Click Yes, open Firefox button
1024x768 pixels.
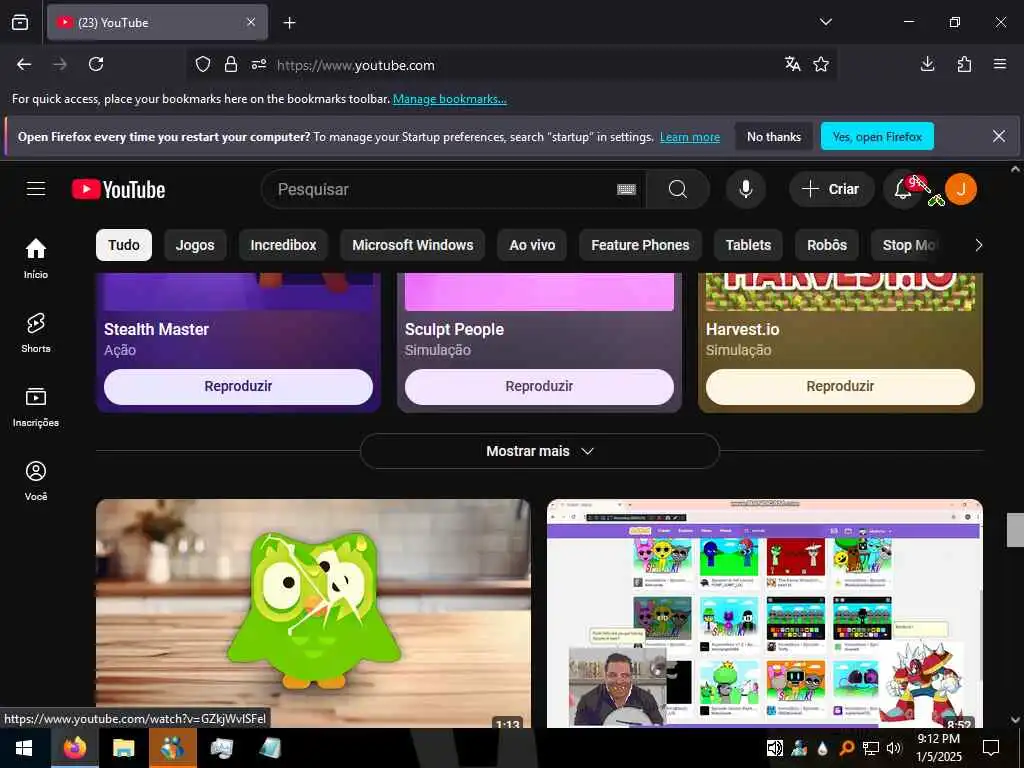[877, 136]
